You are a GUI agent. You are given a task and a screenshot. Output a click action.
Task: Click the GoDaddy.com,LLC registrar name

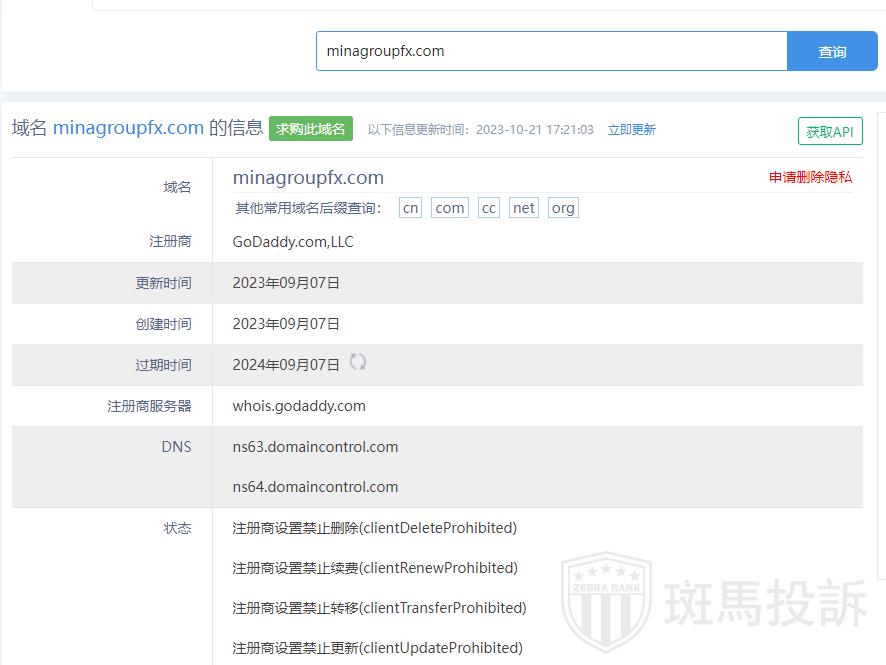pos(293,242)
